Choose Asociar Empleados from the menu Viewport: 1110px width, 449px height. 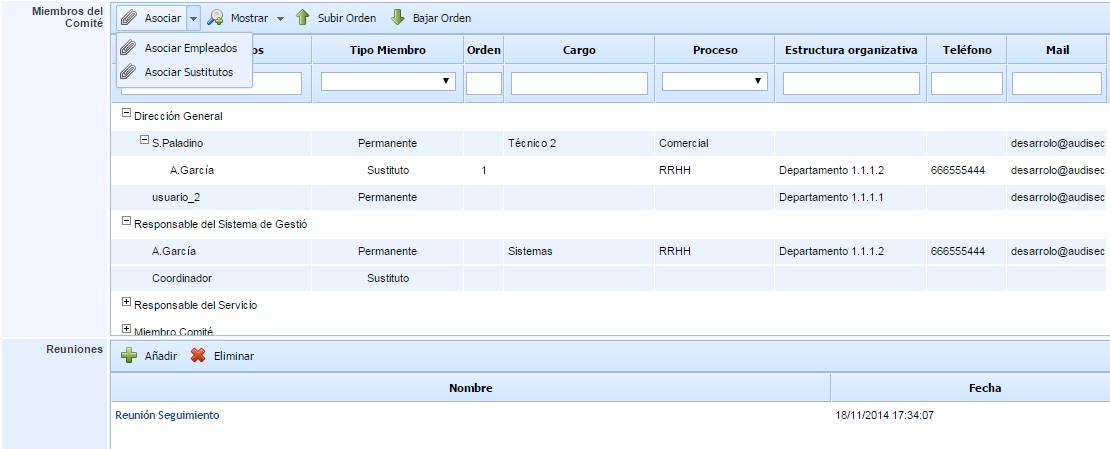click(x=190, y=48)
